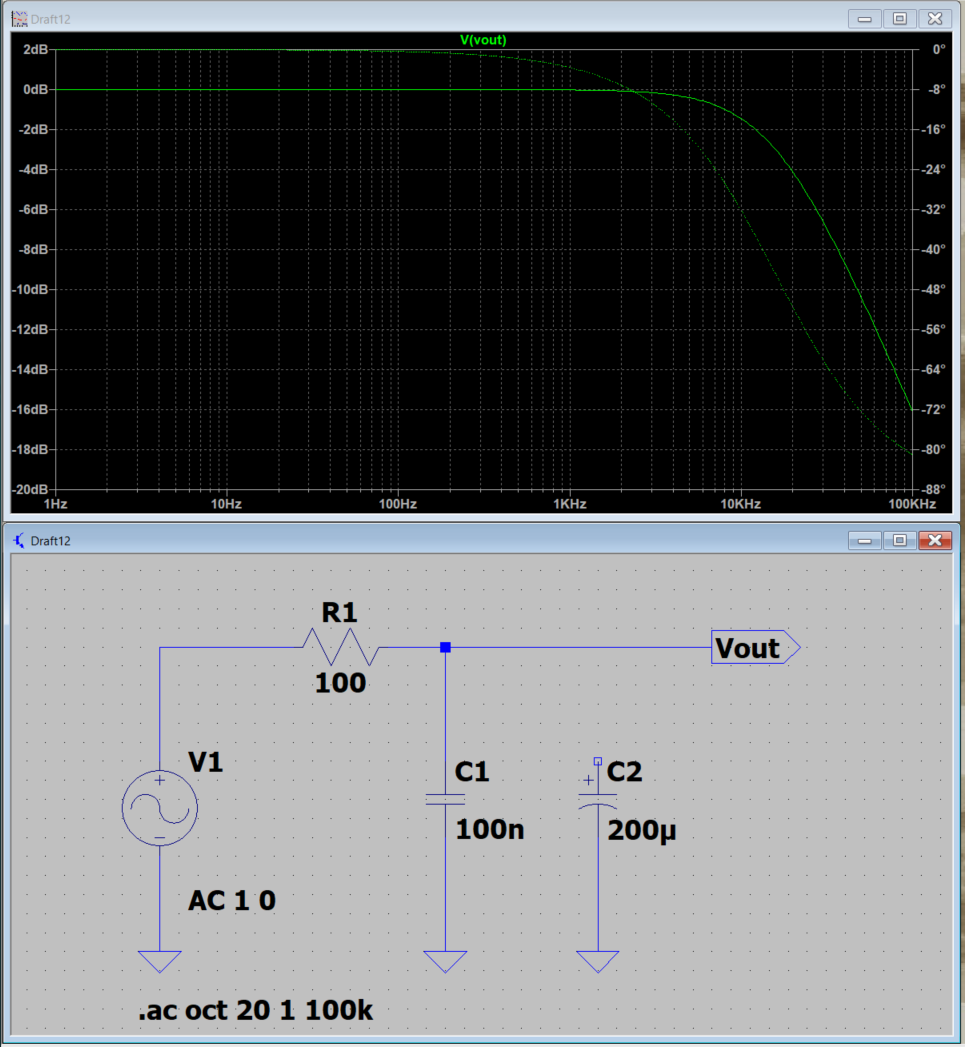
Task: Click the 1KHz label on frequency axis
Action: (570, 504)
